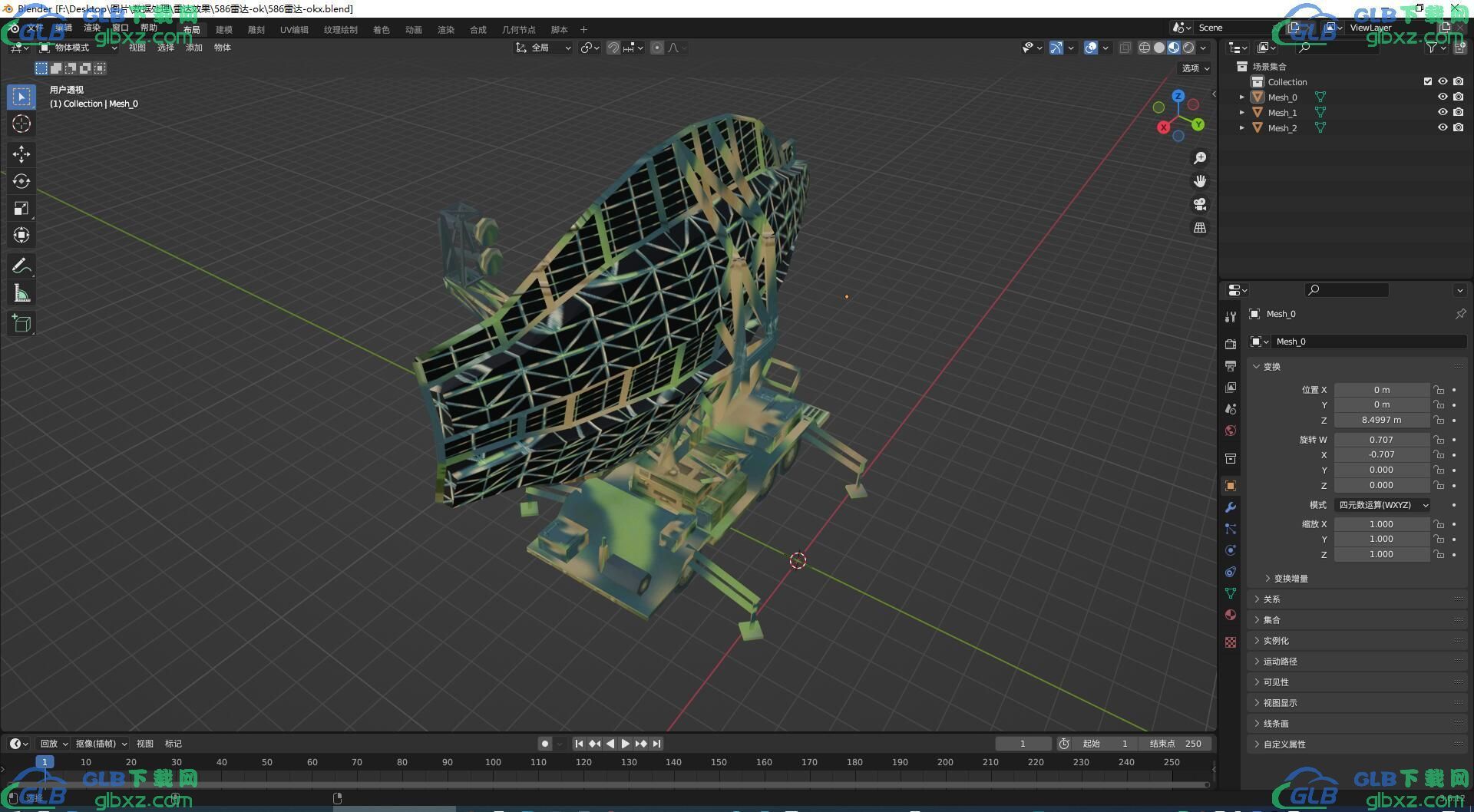Select the Select Box tool

[21, 97]
